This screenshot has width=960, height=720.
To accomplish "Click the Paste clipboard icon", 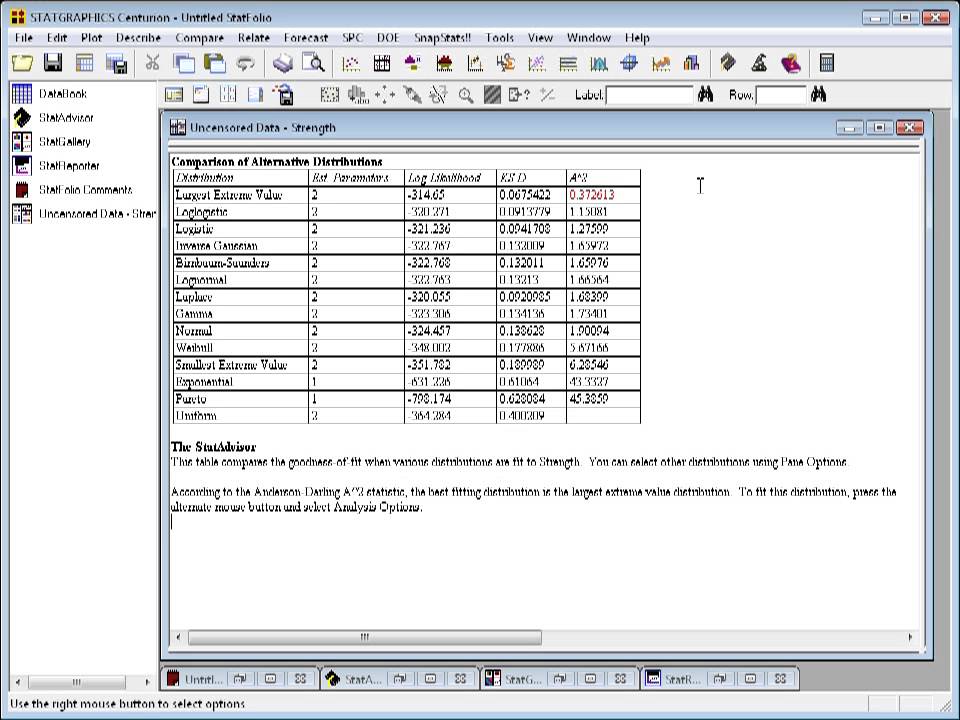I will [x=214, y=63].
